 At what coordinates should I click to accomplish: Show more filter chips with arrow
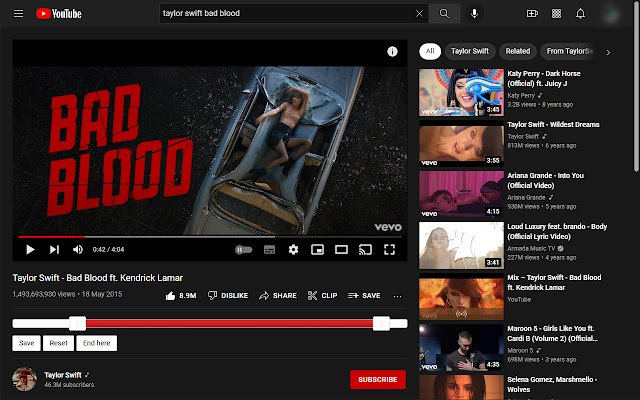[608, 52]
